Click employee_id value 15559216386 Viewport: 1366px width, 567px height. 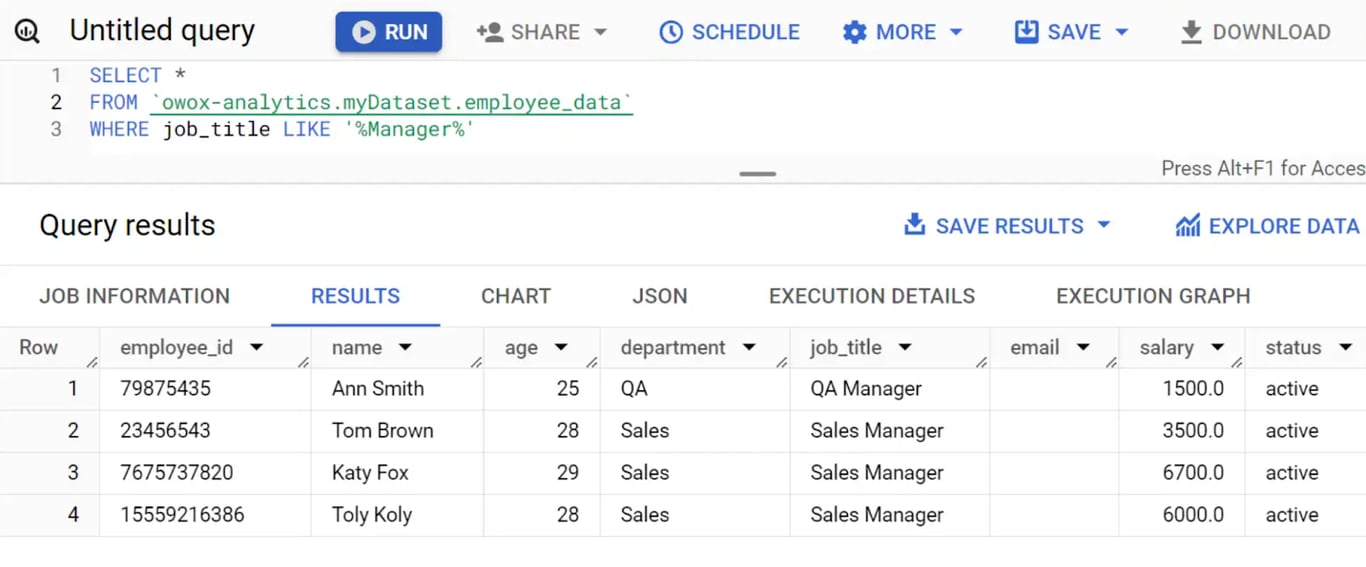point(182,515)
